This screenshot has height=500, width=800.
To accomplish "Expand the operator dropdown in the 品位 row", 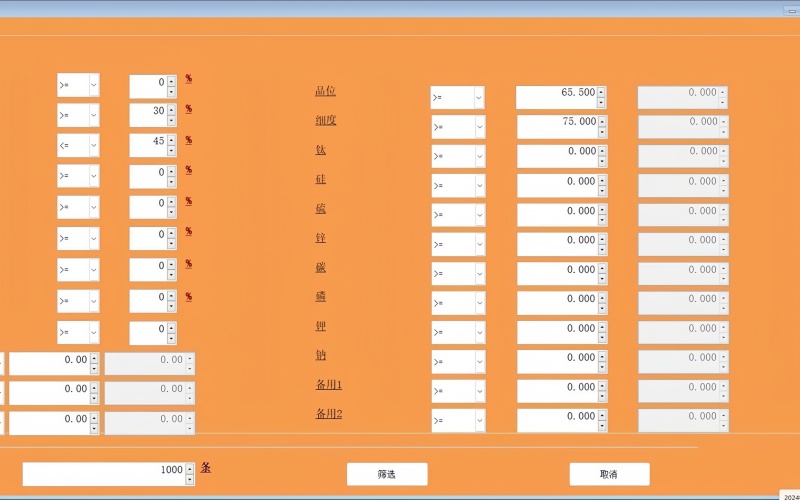I will 479,97.
